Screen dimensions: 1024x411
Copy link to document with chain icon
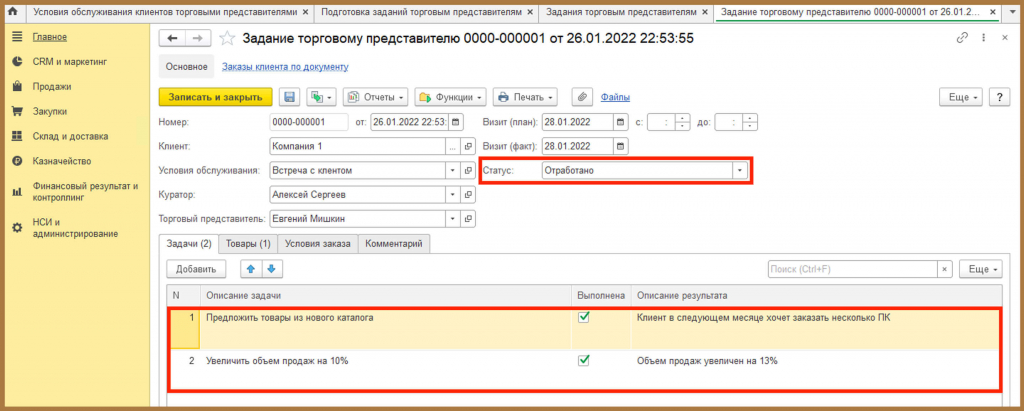(x=962, y=38)
